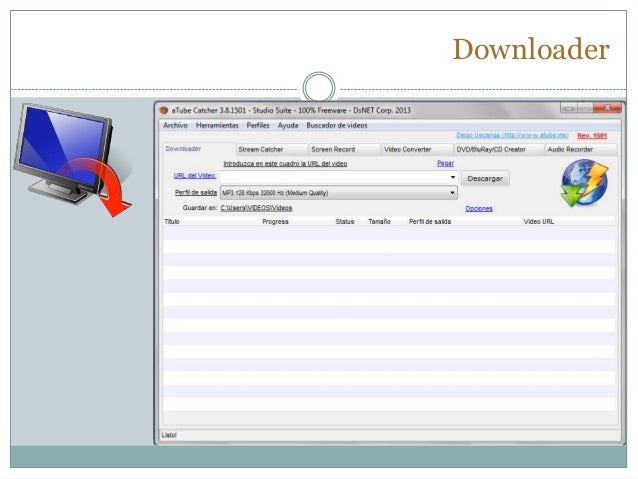Click the Video URL column header
The width and height of the screenshot is (638, 479).
(x=538, y=221)
